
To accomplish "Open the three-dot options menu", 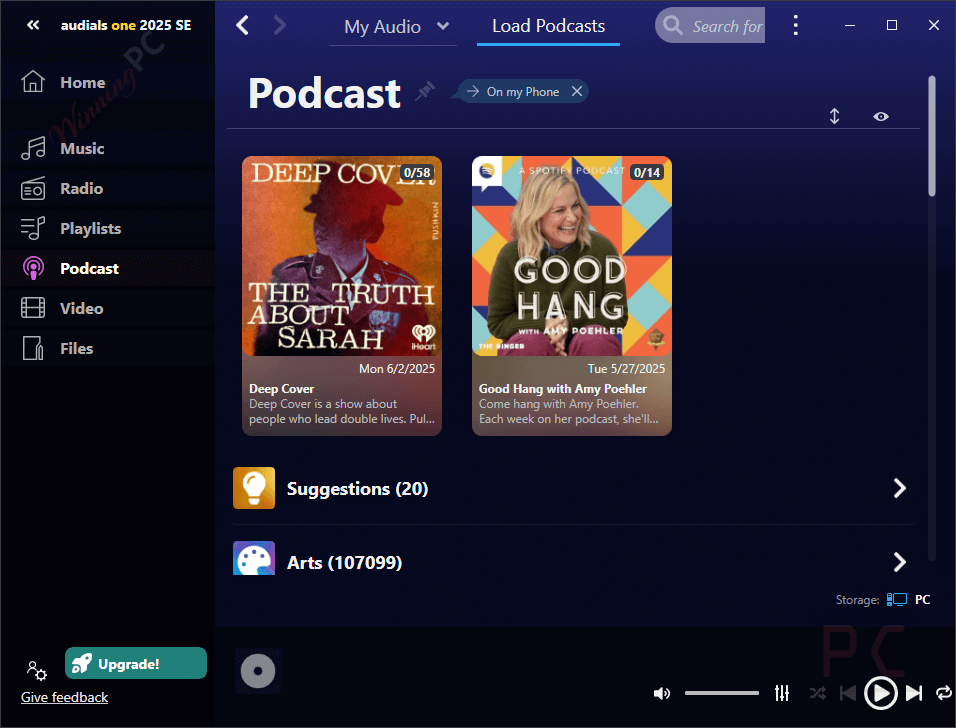I will coord(796,25).
